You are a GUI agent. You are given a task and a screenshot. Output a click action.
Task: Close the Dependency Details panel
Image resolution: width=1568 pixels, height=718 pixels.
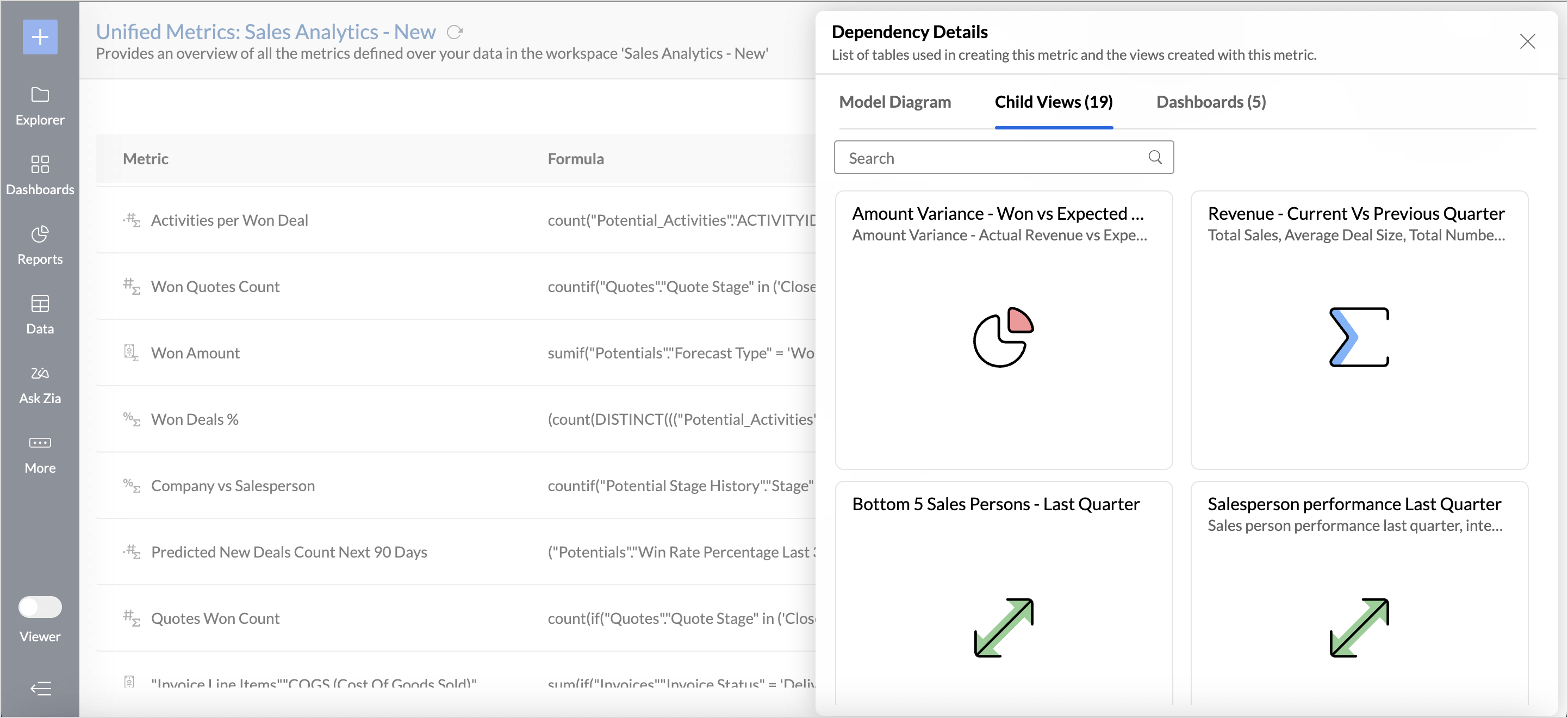coord(1527,41)
